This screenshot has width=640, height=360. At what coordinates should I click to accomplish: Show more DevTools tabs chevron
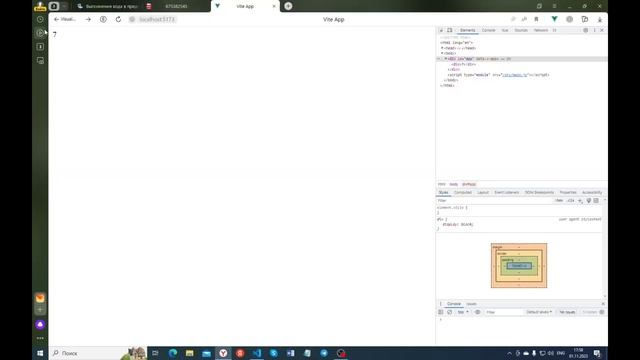point(554,30)
